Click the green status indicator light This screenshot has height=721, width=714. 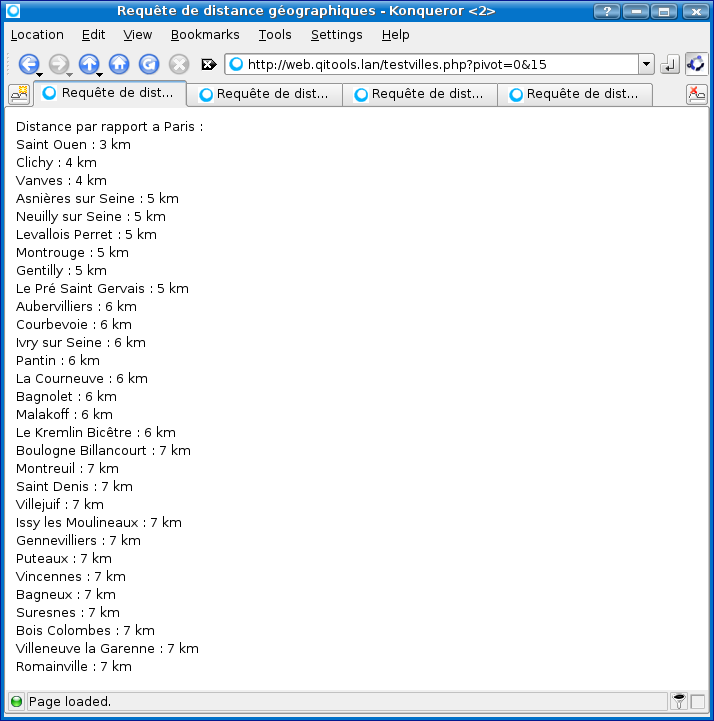coord(16,702)
